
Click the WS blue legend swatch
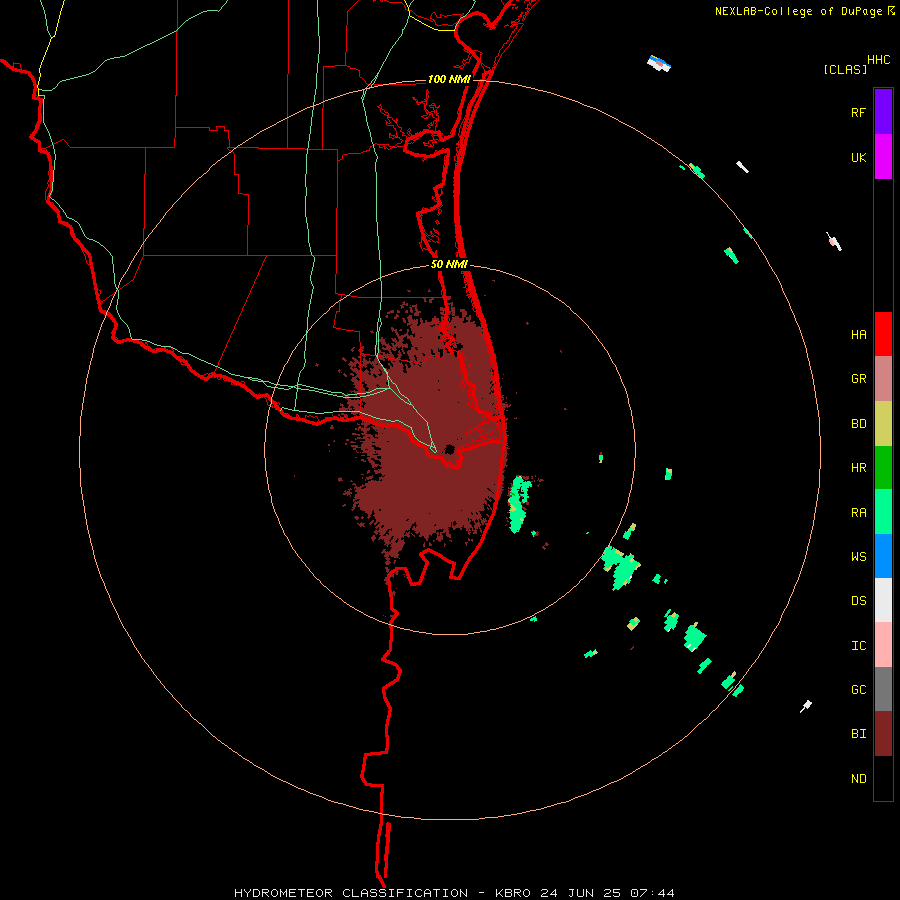pyautogui.click(x=883, y=556)
